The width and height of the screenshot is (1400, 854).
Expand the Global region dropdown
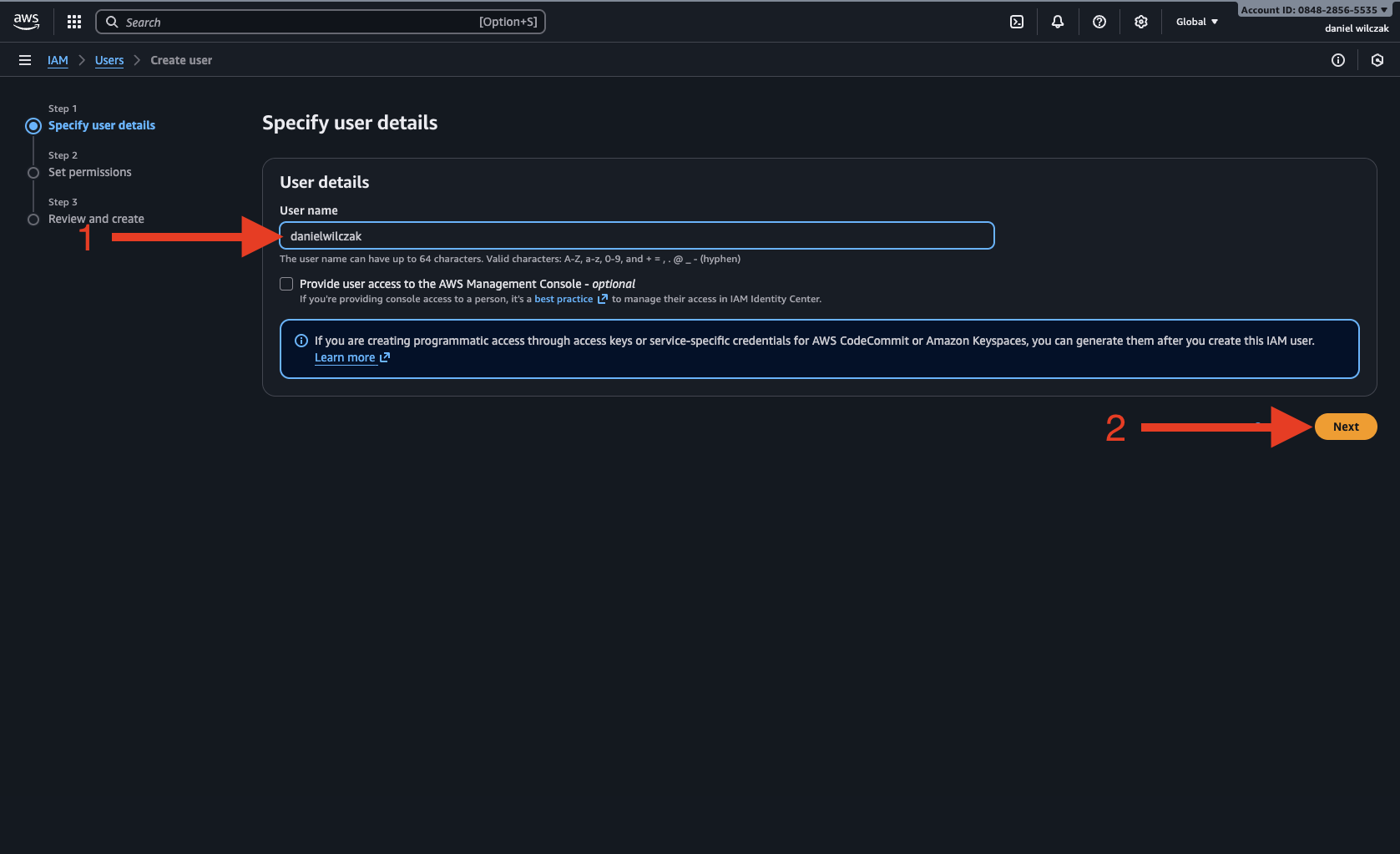coord(1197,22)
